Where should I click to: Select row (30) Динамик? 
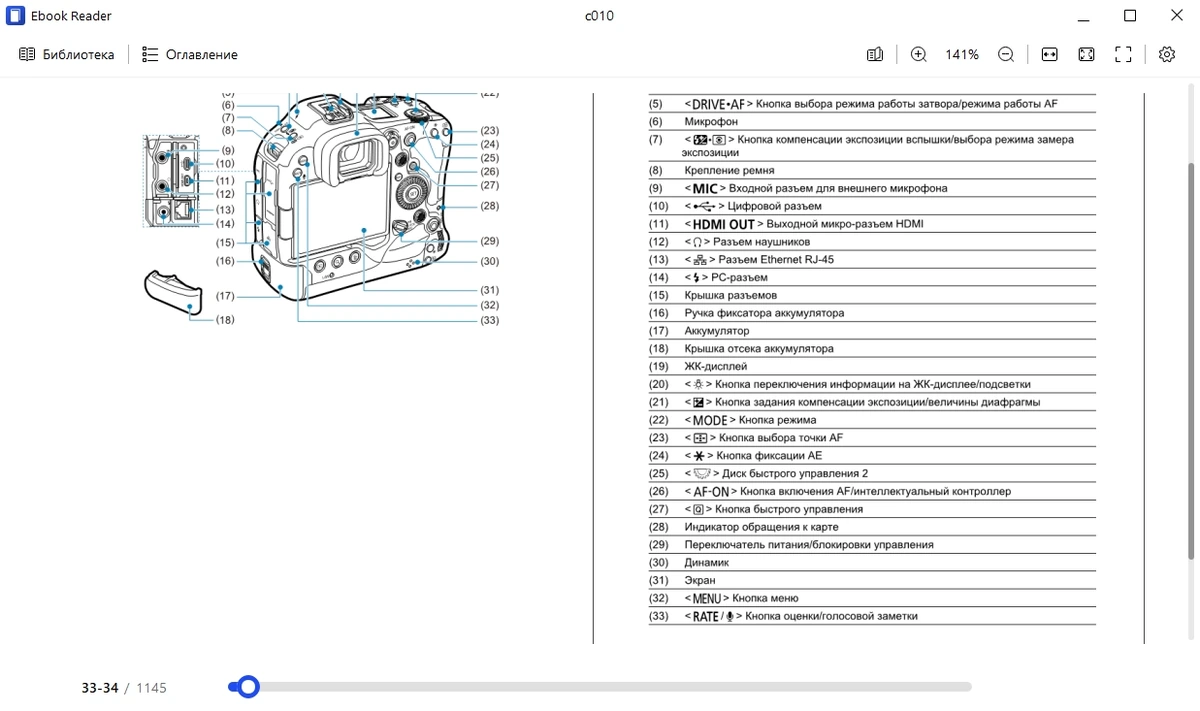872,563
